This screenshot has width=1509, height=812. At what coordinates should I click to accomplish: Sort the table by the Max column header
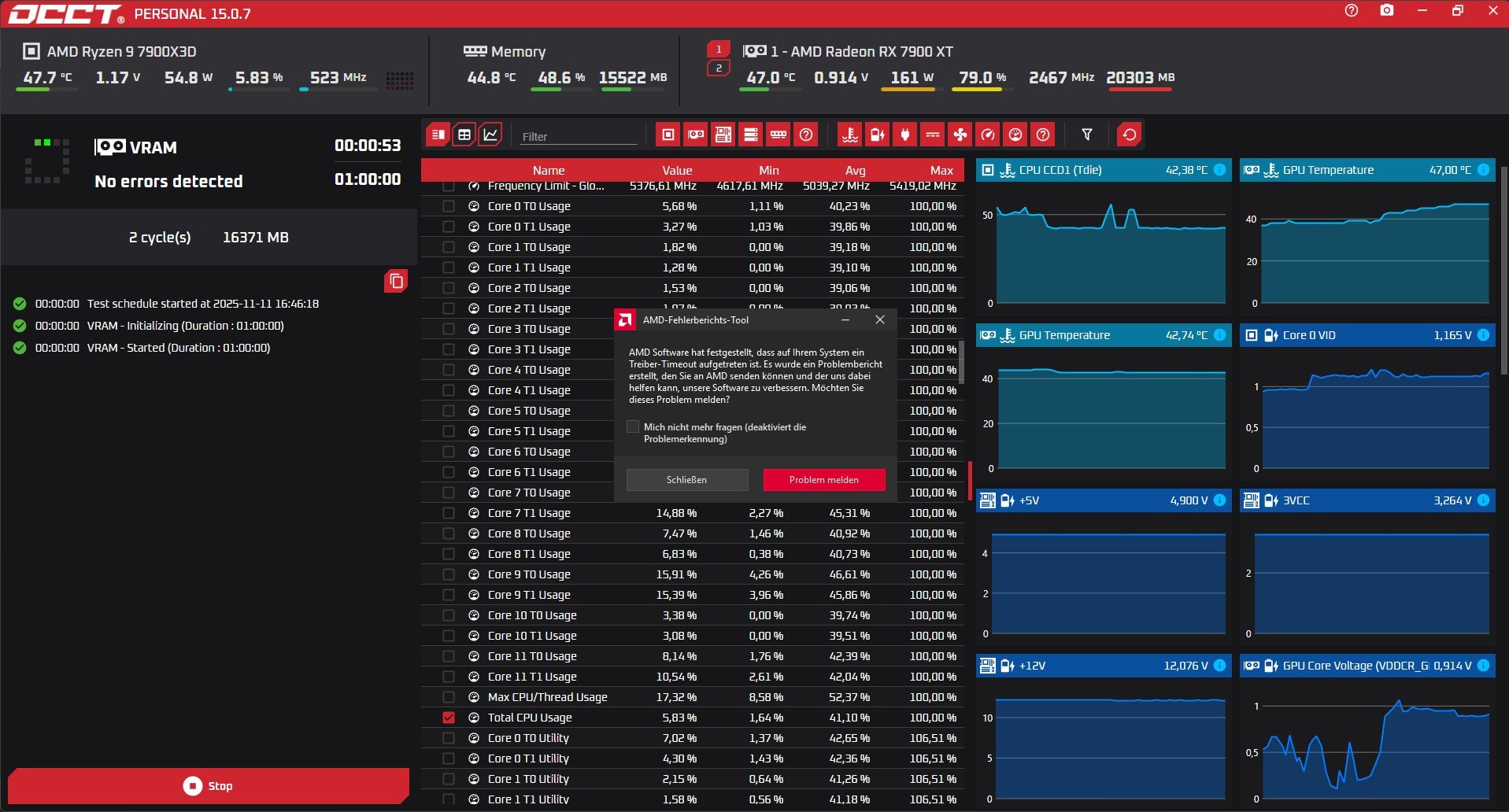pyautogui.click(x=941, y=171)
